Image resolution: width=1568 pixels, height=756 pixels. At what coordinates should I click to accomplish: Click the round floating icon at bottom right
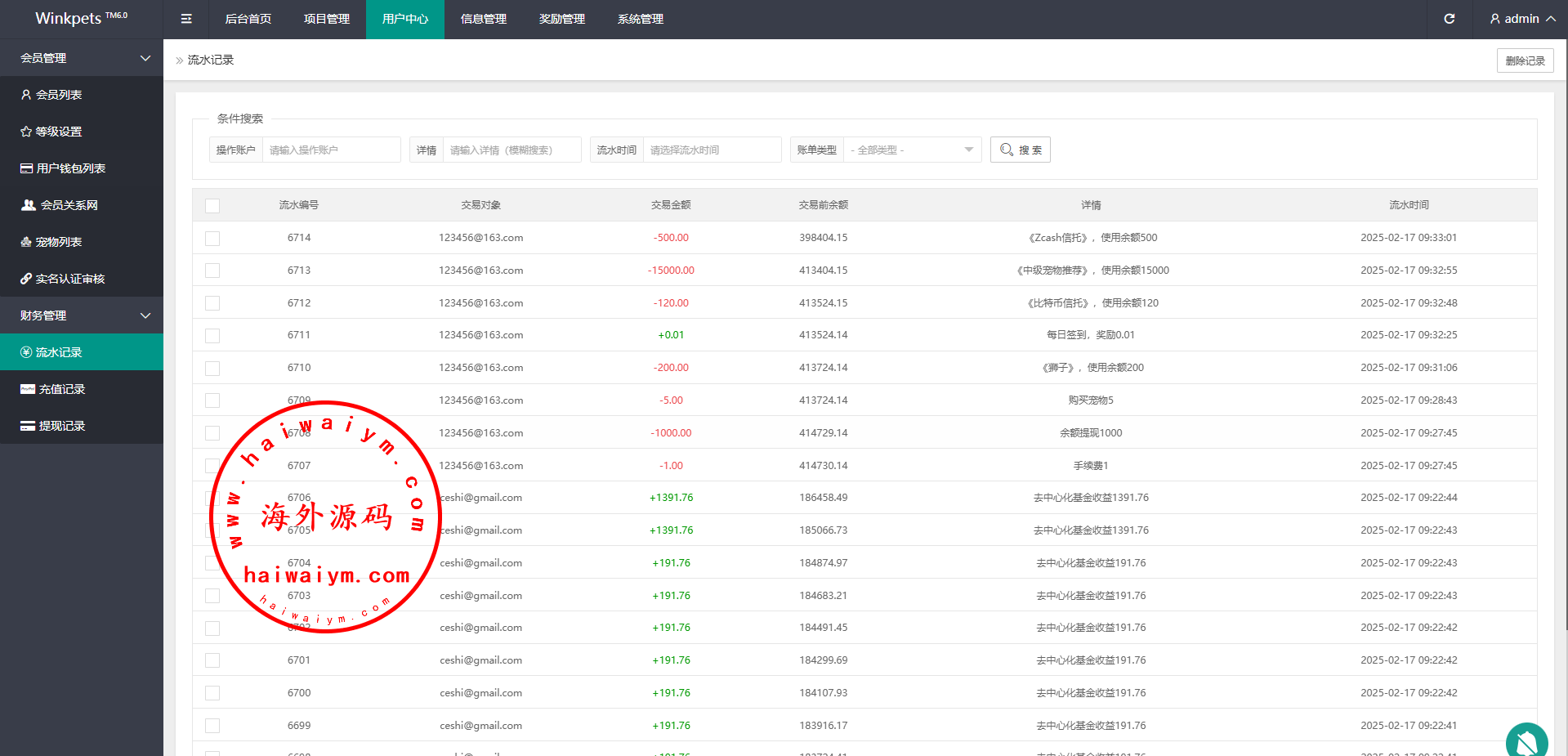click(x=1526, y=741)
